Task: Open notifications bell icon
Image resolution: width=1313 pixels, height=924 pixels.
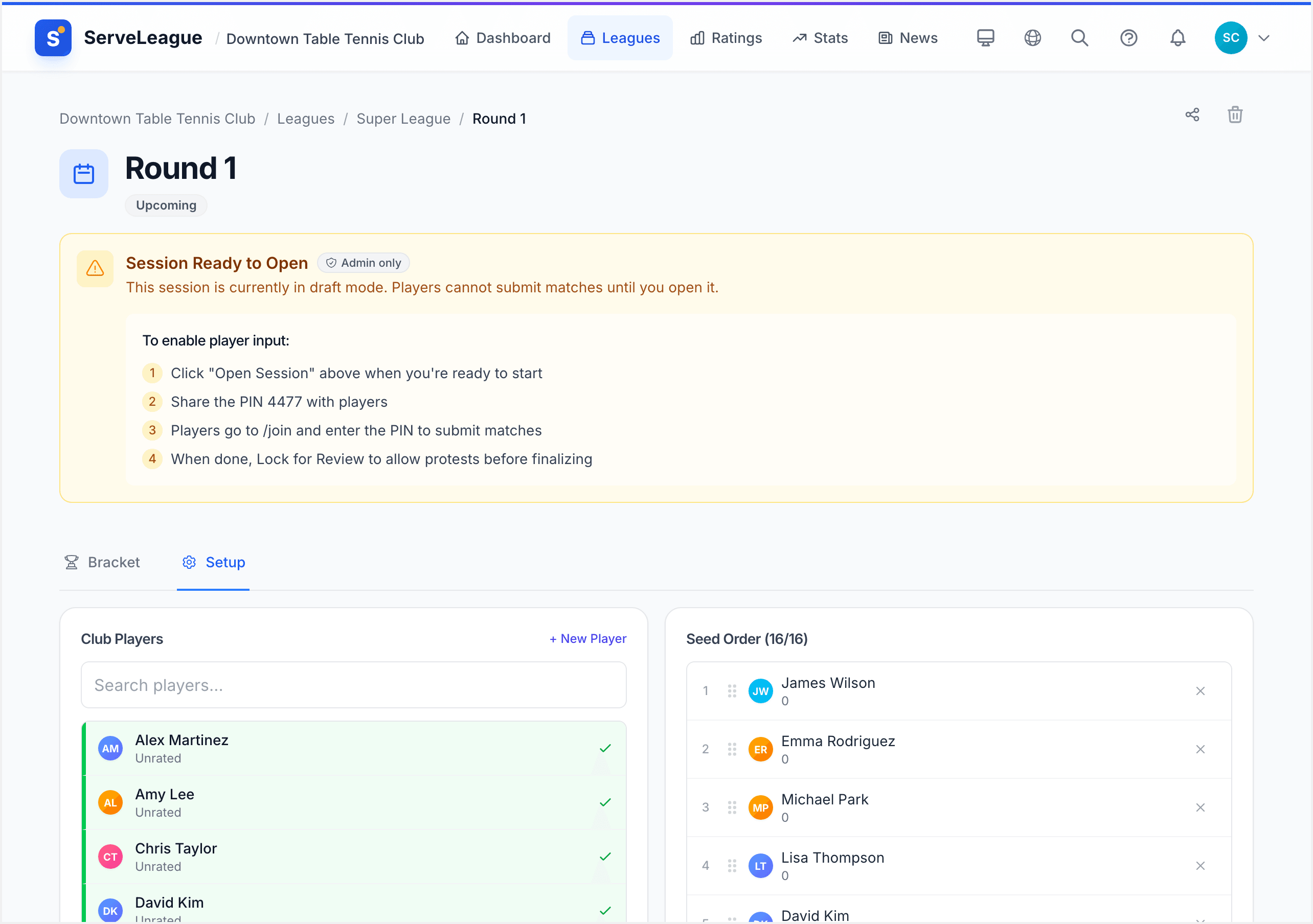Action: click(x=1178, y=38)
